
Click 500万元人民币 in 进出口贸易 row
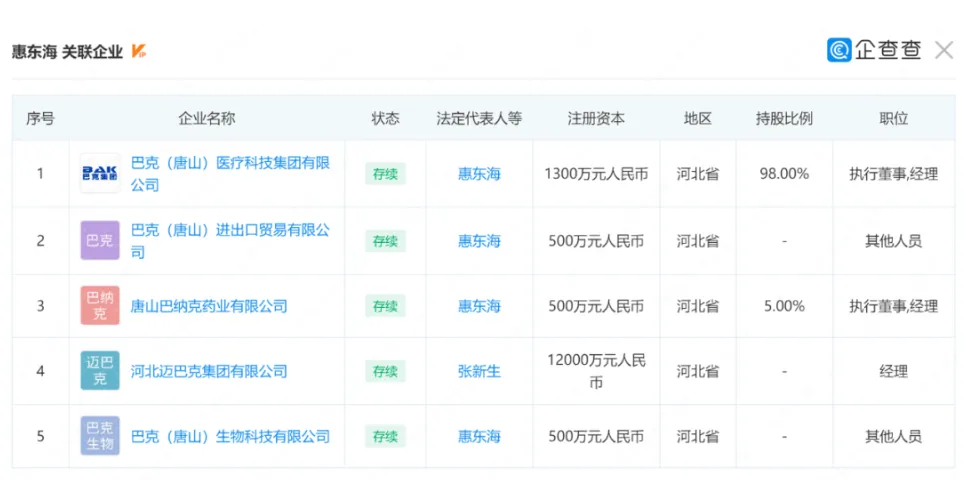coord(596,241)
